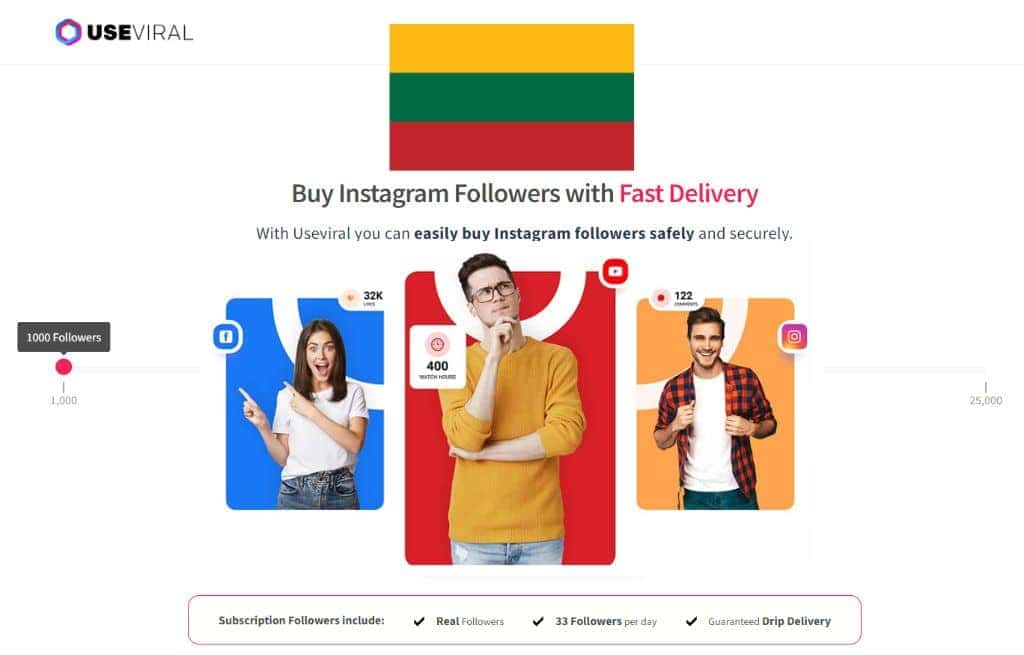Screen dimensions: 1024x655
Task: Click the 122 comments red dot icon
Action: (661, 298)
